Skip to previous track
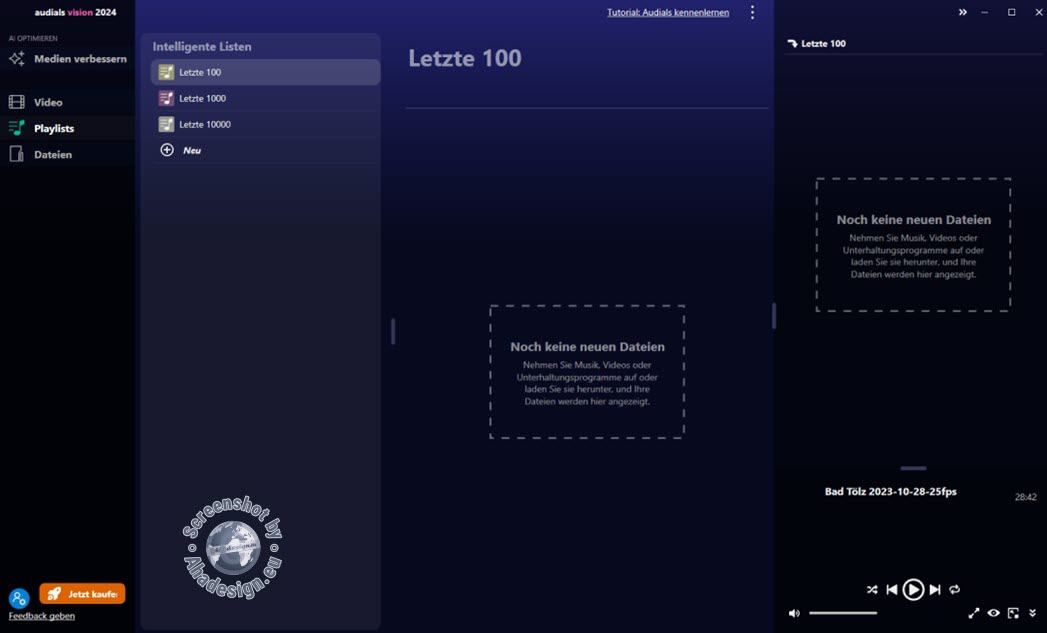 (x=891, y=590)
